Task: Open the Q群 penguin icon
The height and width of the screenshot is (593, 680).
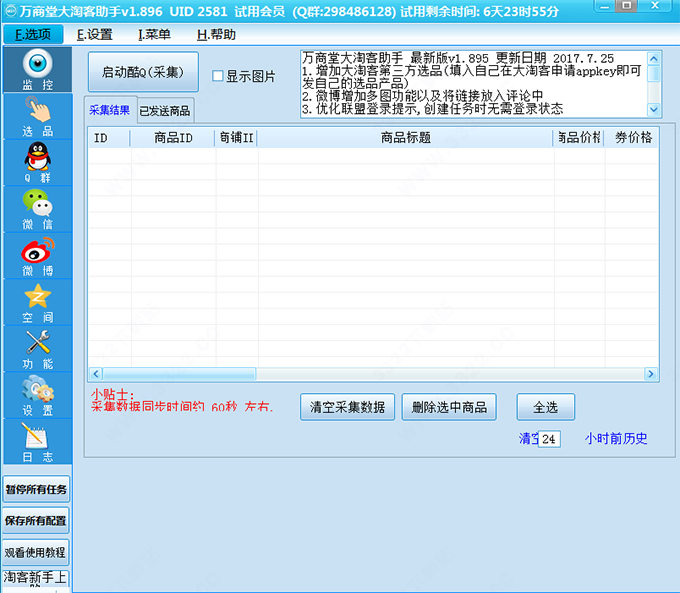Action: pyautogui.click(x=37, y=163)
